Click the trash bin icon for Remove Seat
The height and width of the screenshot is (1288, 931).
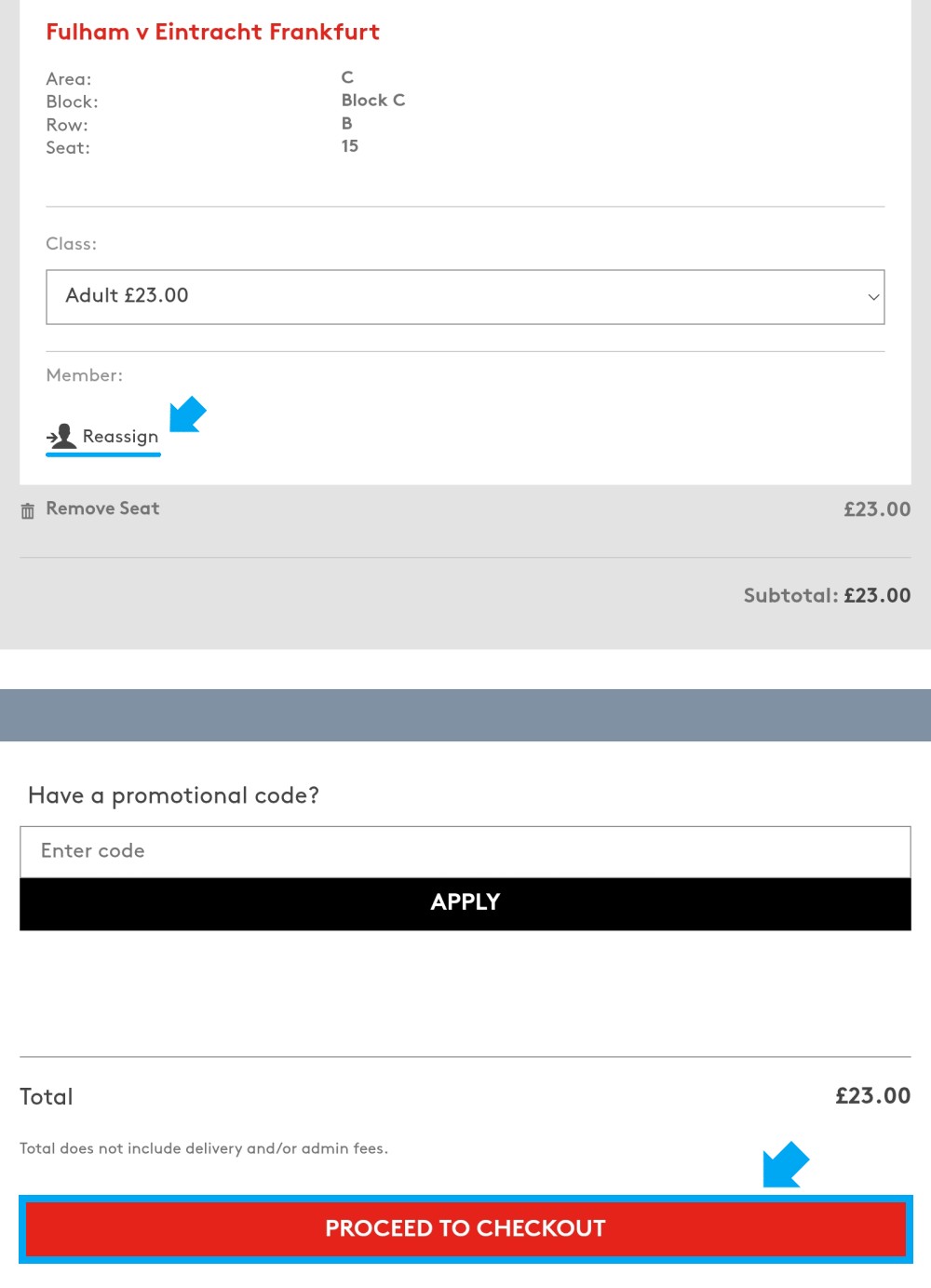(28, 510)
